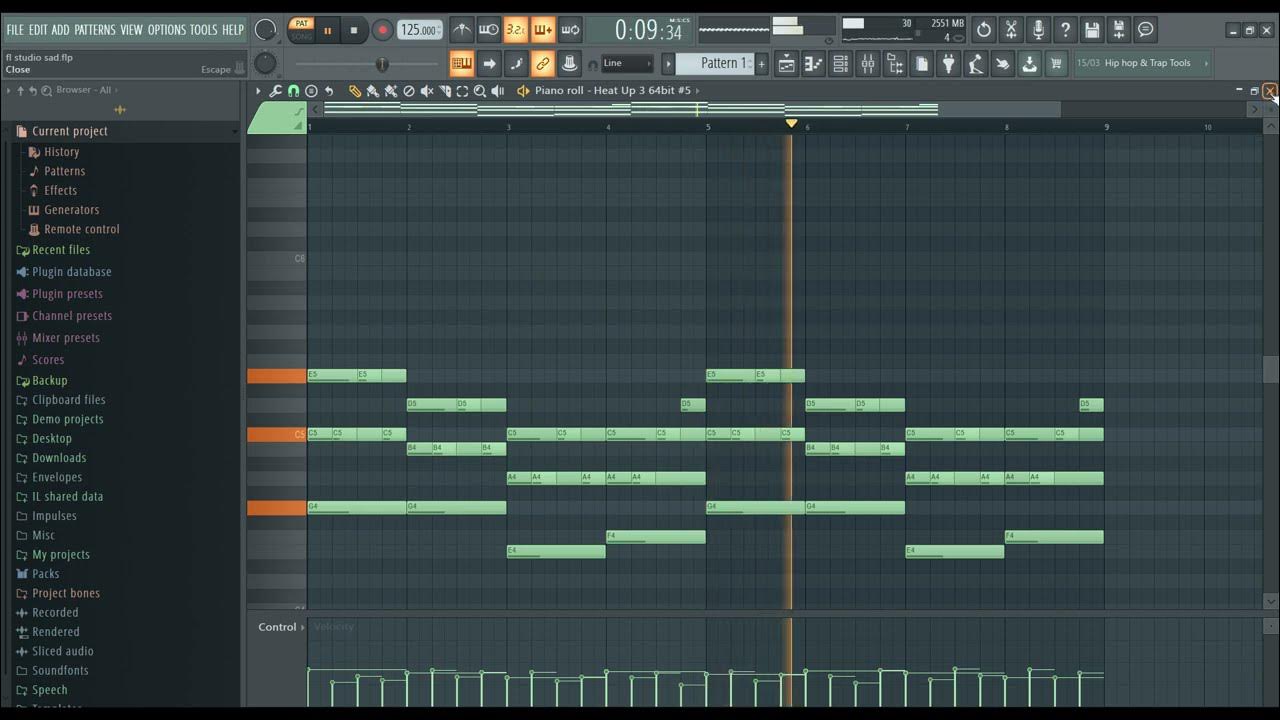The height and width of the screenshot is (720, 1280).
Task: Expand the Mixer presets folder
Action: [66, 338]
